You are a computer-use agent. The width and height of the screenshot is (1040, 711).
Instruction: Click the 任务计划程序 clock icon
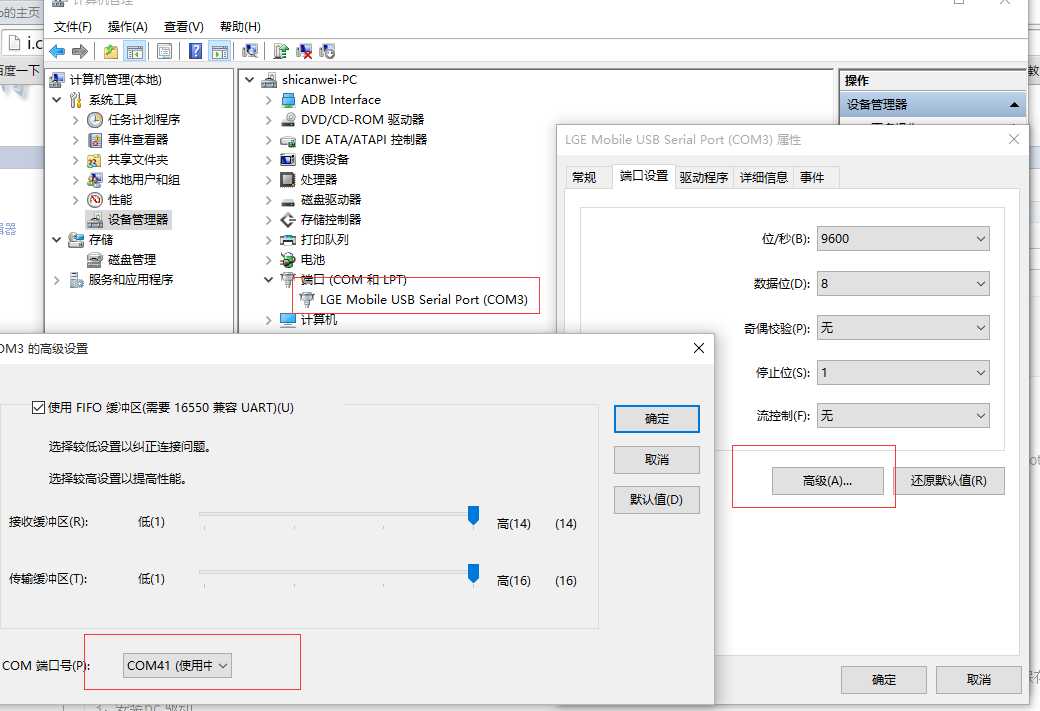tap(95, 119)
